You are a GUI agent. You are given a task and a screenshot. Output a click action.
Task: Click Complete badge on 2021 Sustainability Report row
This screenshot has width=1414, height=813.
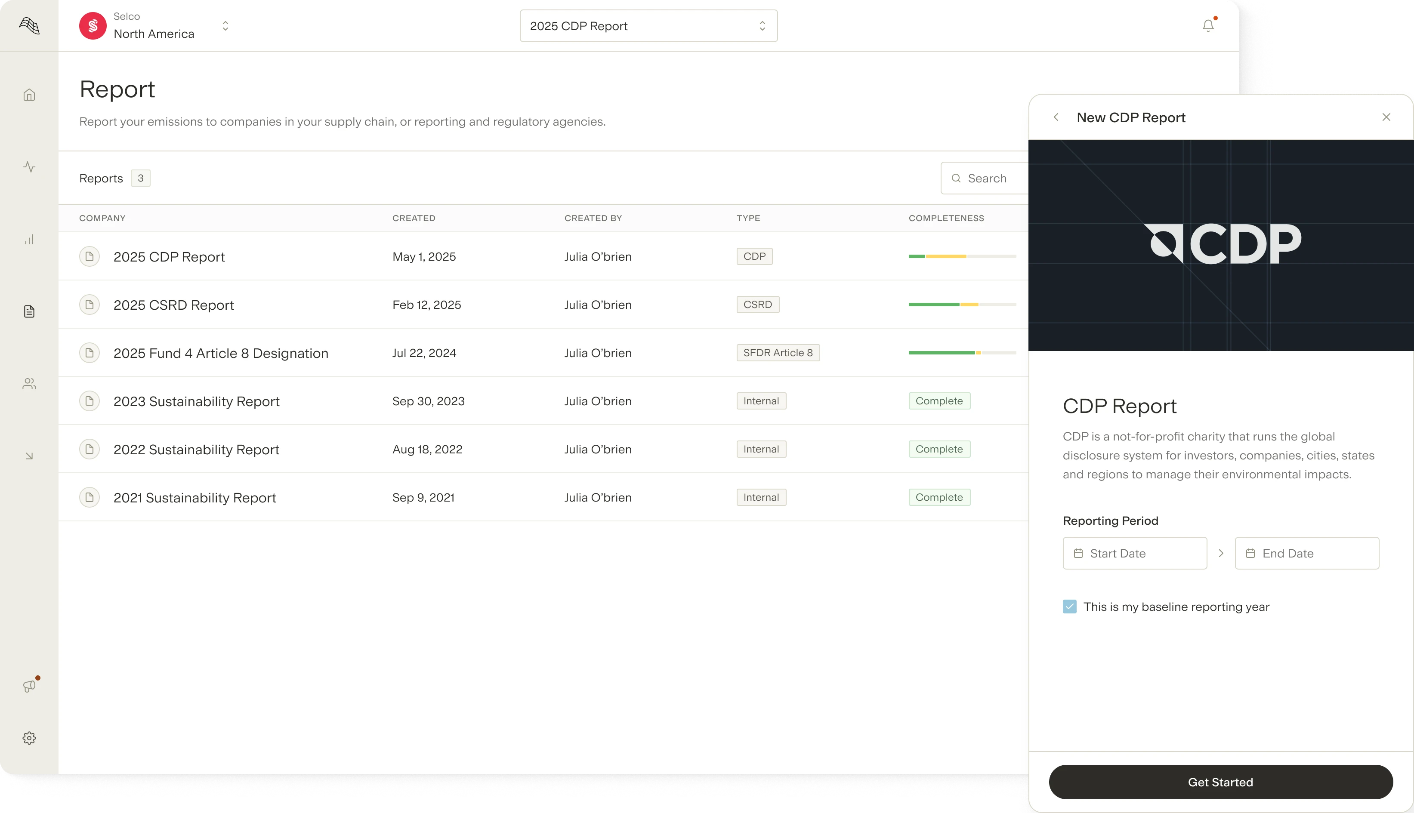click(939, 497)
